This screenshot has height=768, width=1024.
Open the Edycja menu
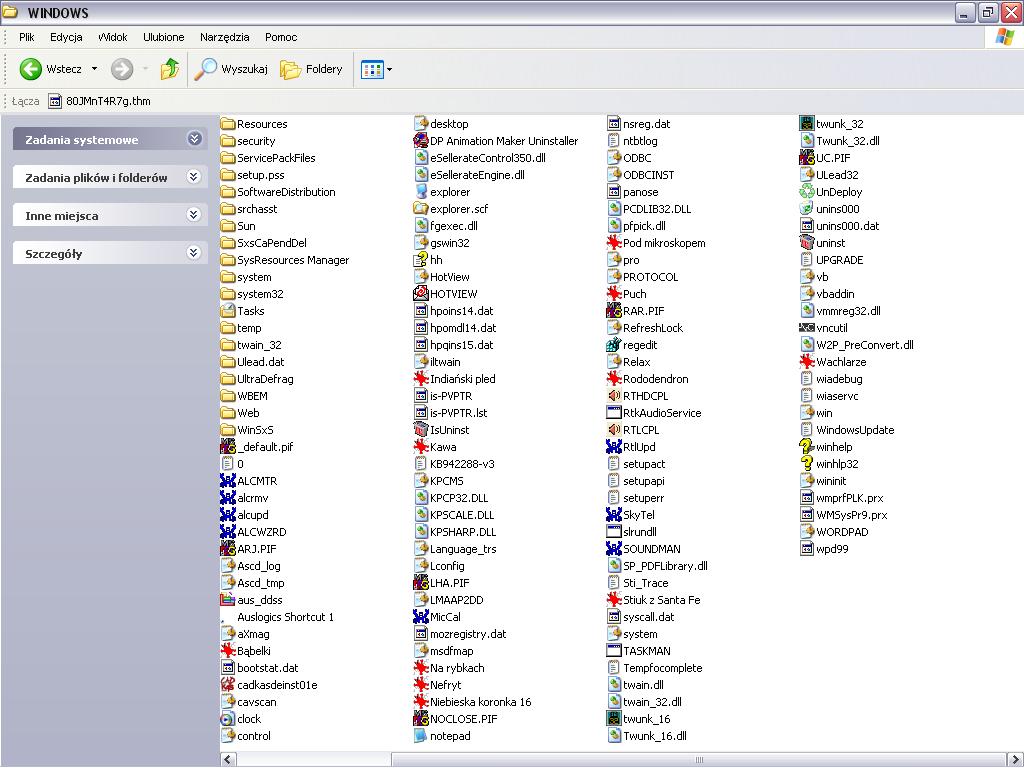coord(66,37)
